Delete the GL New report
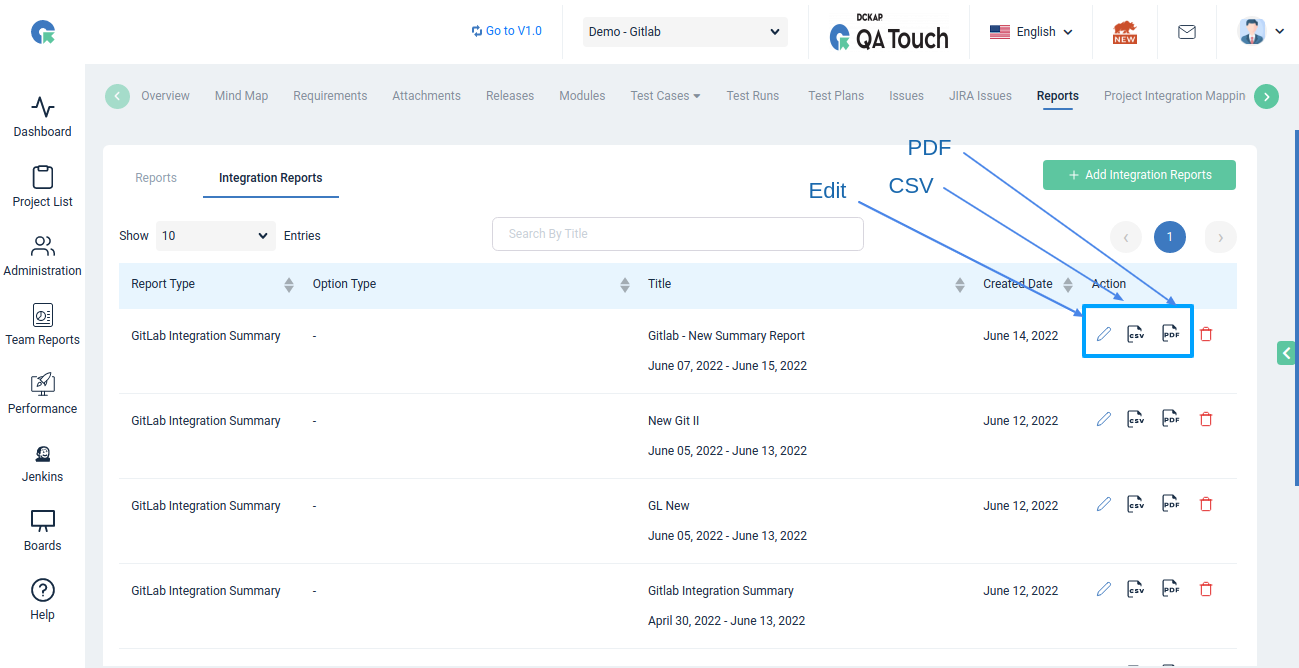Image resolution: width=1299 pixels, height=668 pixels. (x=1206, y=504)
